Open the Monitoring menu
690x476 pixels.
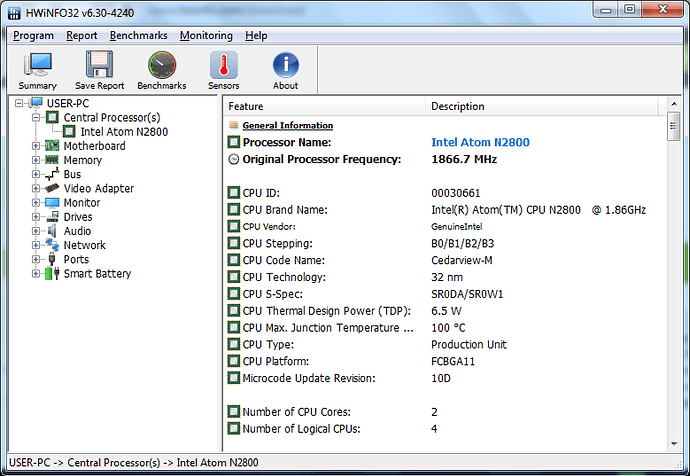point(206,36)
